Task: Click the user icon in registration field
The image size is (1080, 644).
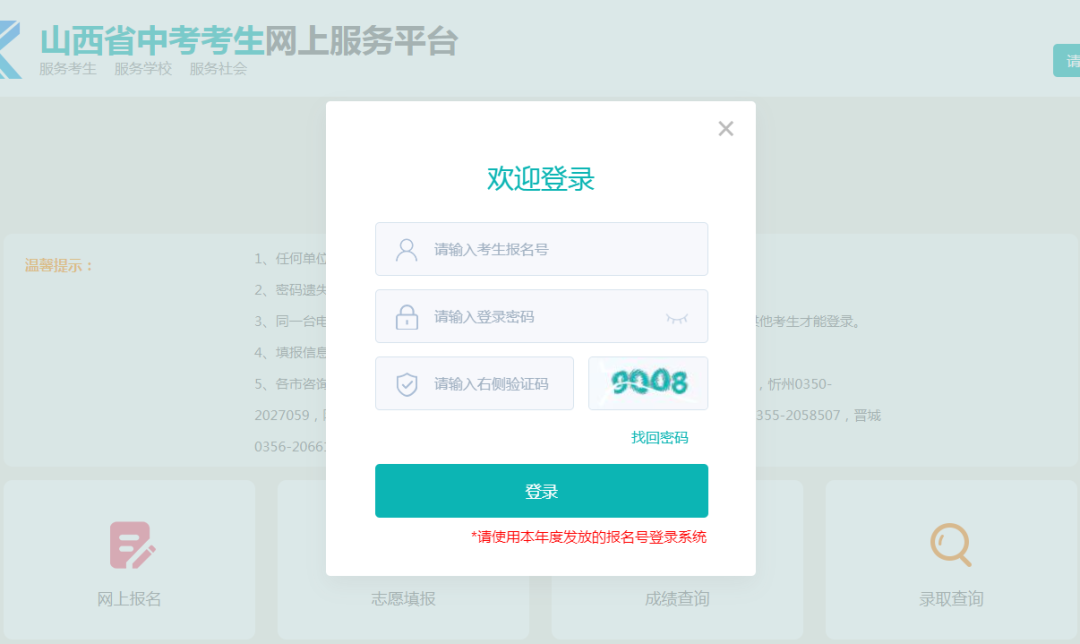Action: (x=406, y=249)
